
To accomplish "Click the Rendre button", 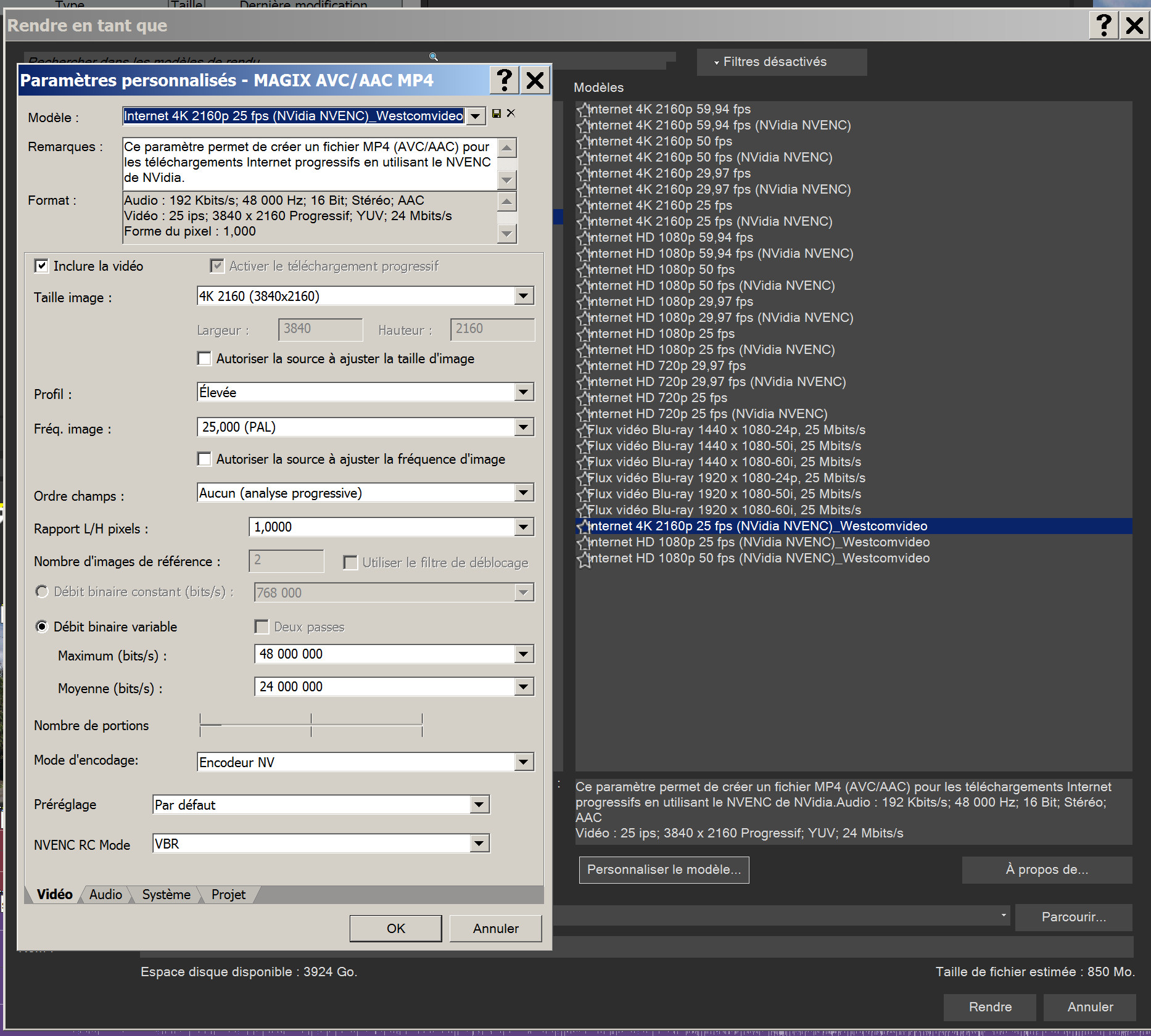I will tap(990, 1007).
